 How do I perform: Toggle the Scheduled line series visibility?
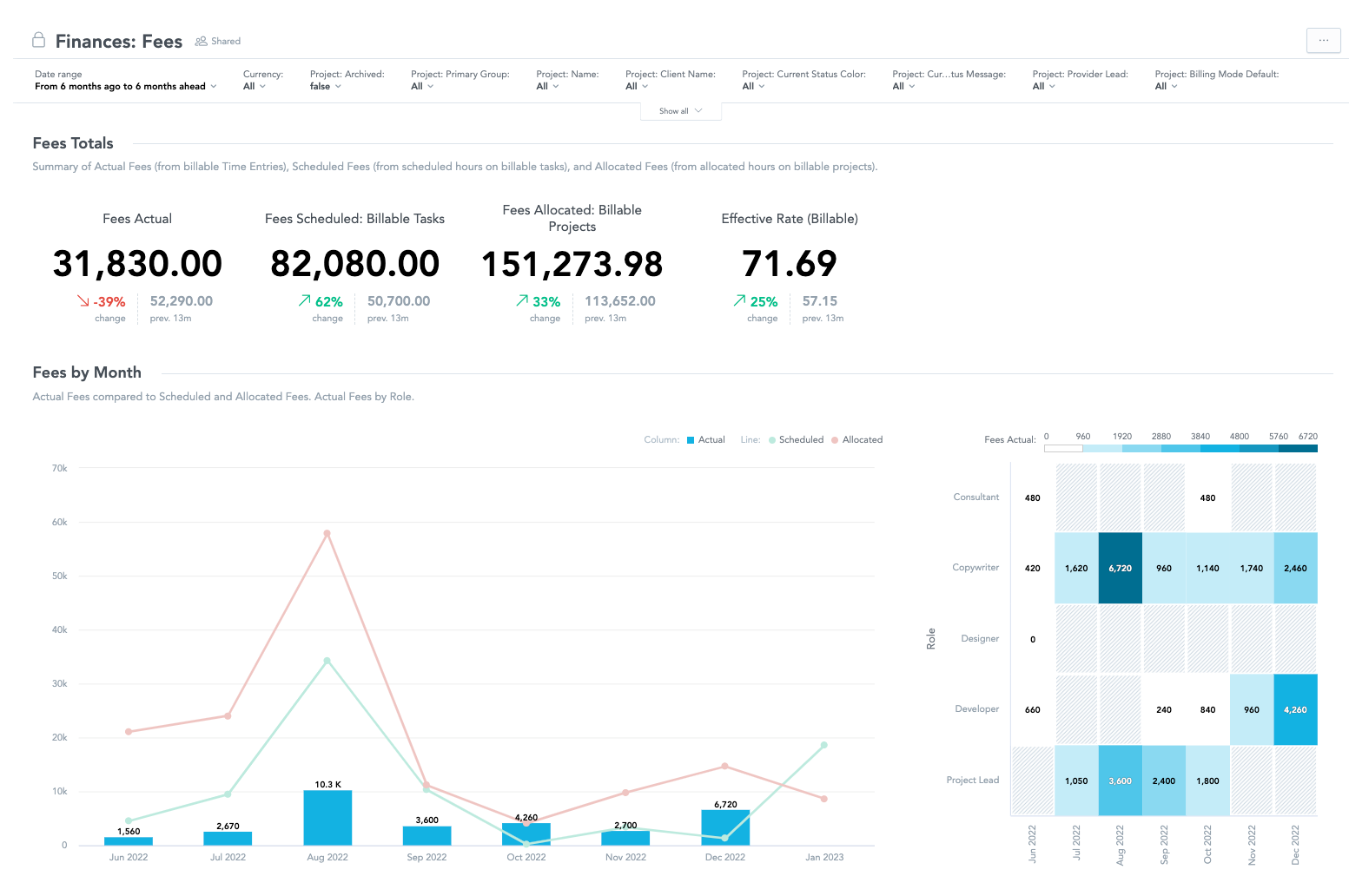(x=799, y=439)
